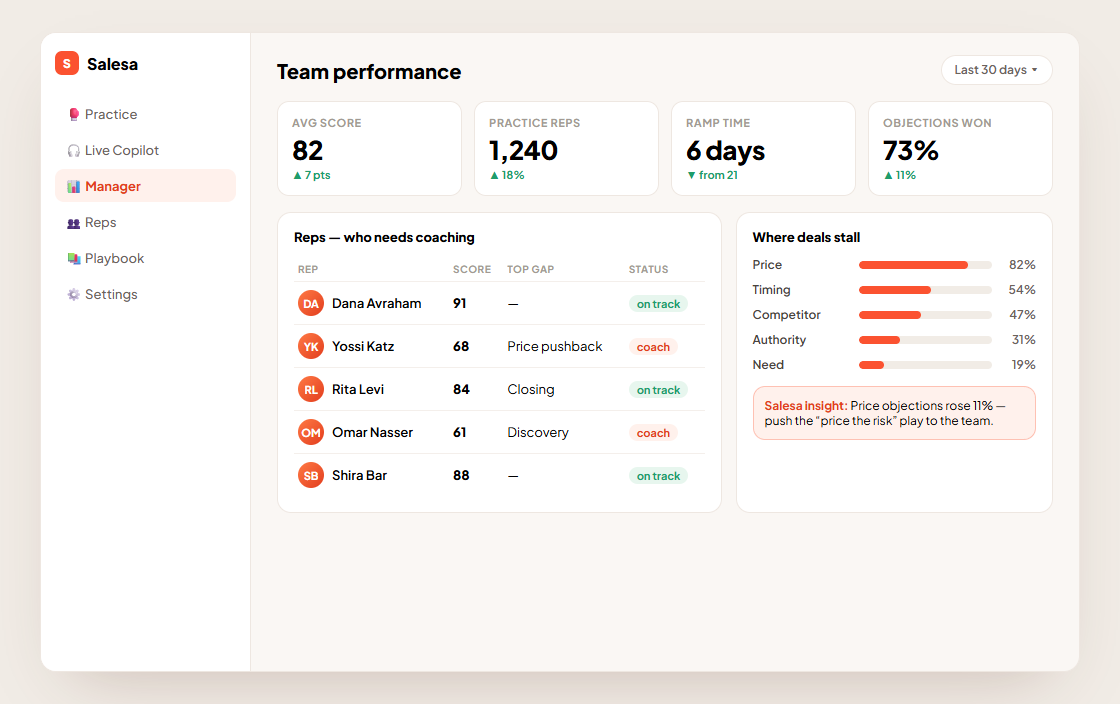This screenshot has width=1120, height=704.
Task: Click the Avg Score value 82
Action: 308,151
